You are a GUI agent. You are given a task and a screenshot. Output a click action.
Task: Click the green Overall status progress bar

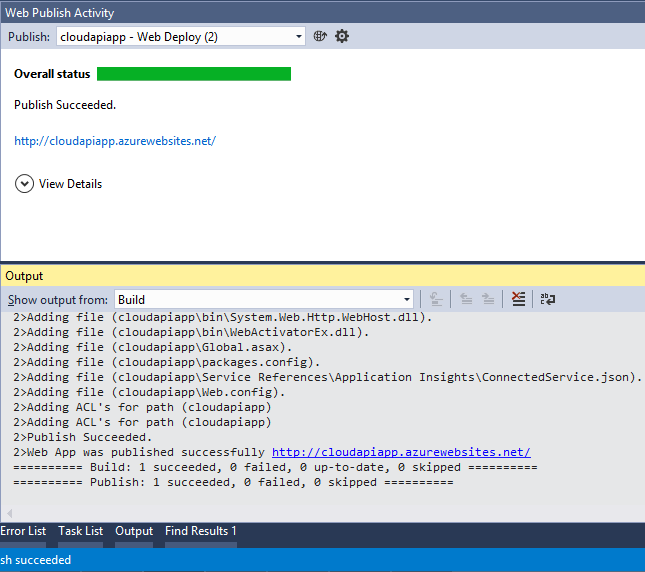click(x=194, y=74)
